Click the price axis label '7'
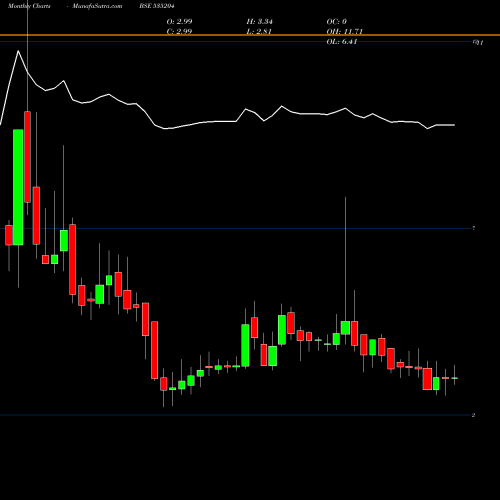This screenshot has width=500, height=500. click(474, 228)
